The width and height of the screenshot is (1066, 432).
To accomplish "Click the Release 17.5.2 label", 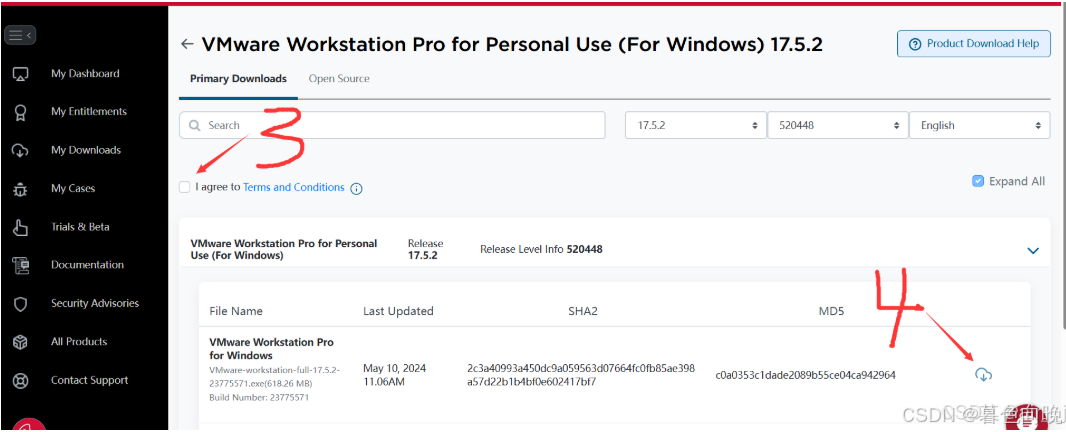I will (x=426, y=250).
